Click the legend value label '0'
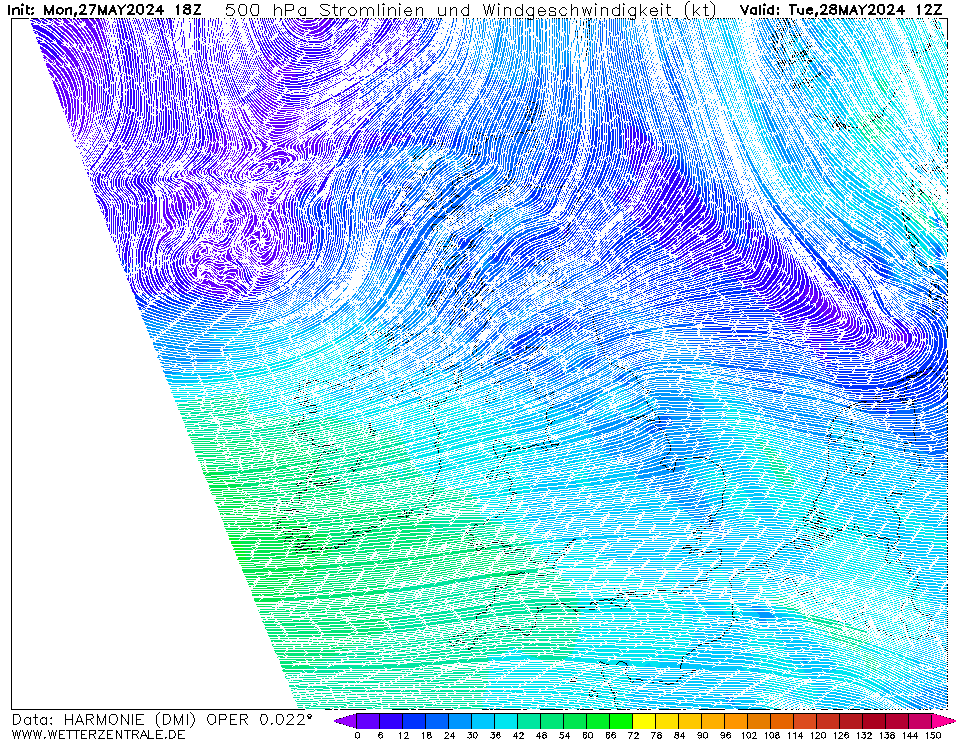Screen dimensions: 959x741 (357, 735)
